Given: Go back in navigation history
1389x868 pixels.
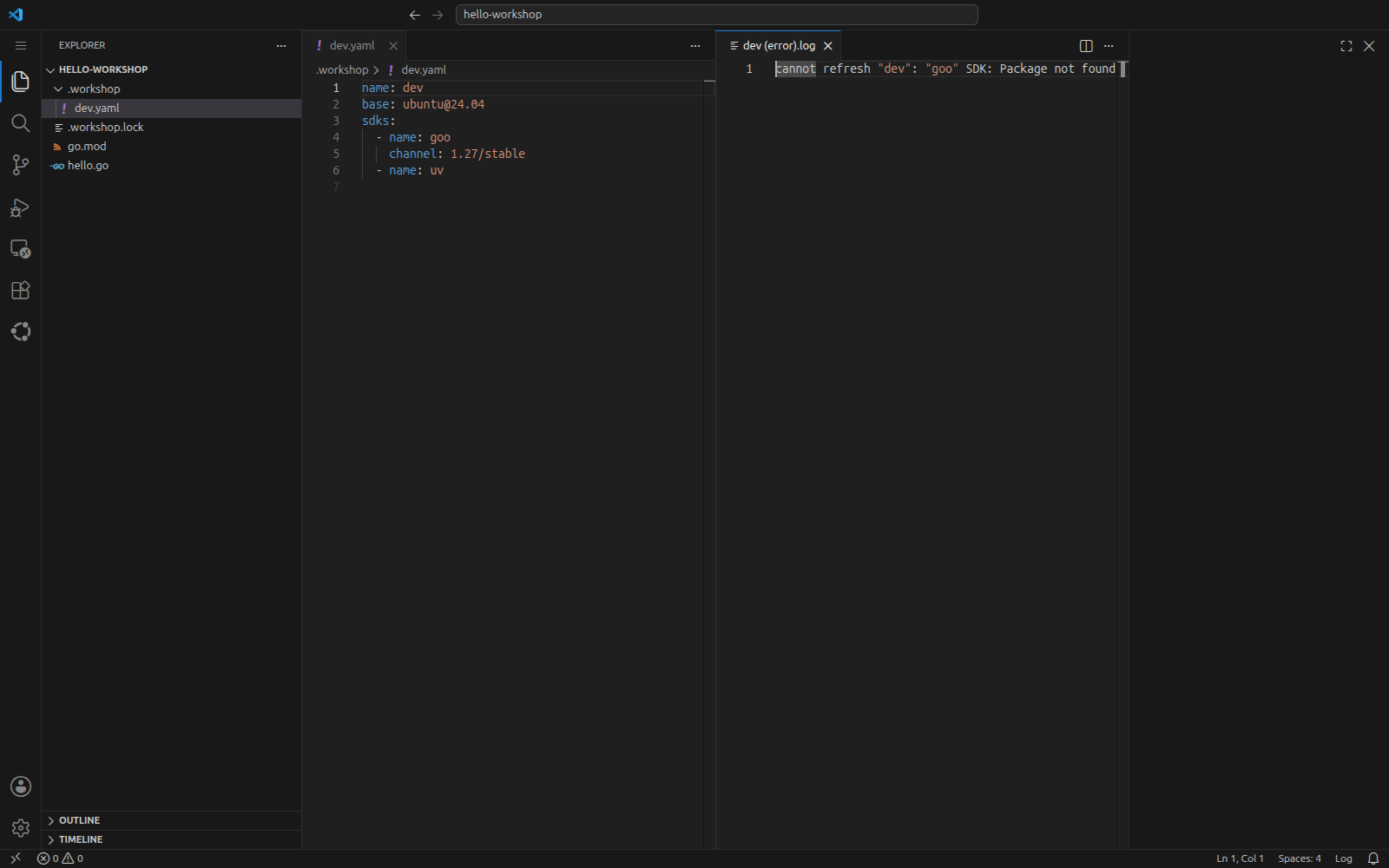Looking at the screenshot, I should tap(415, 15).
